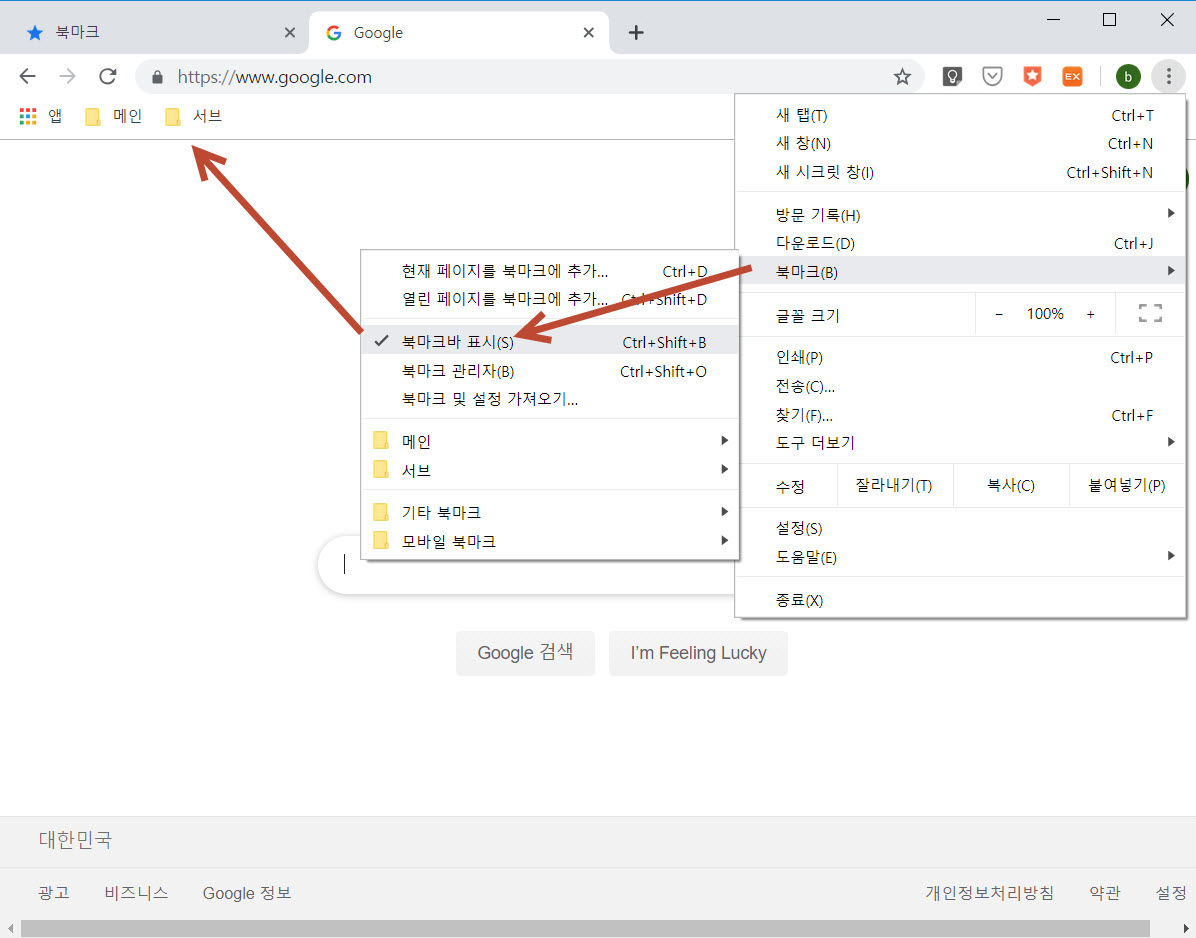Open the 앱 apps grid shortcut
The height and width of the screenshot is (938, 1196).
(40, 116)
